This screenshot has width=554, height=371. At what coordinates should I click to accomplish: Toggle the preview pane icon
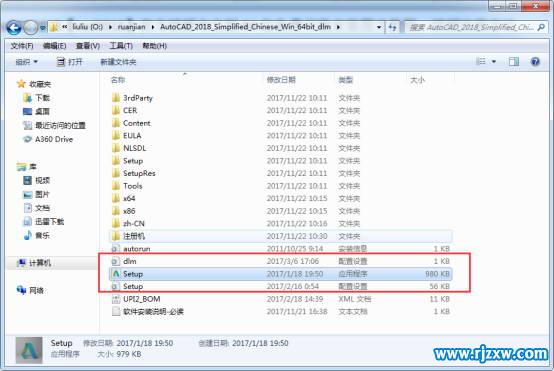514,62
